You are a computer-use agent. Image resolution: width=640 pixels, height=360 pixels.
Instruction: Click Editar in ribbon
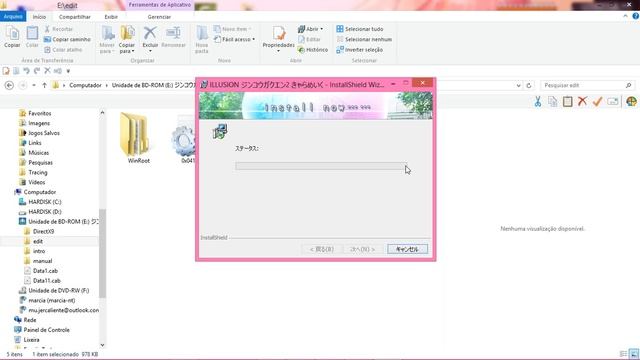(x=309, y=39)
